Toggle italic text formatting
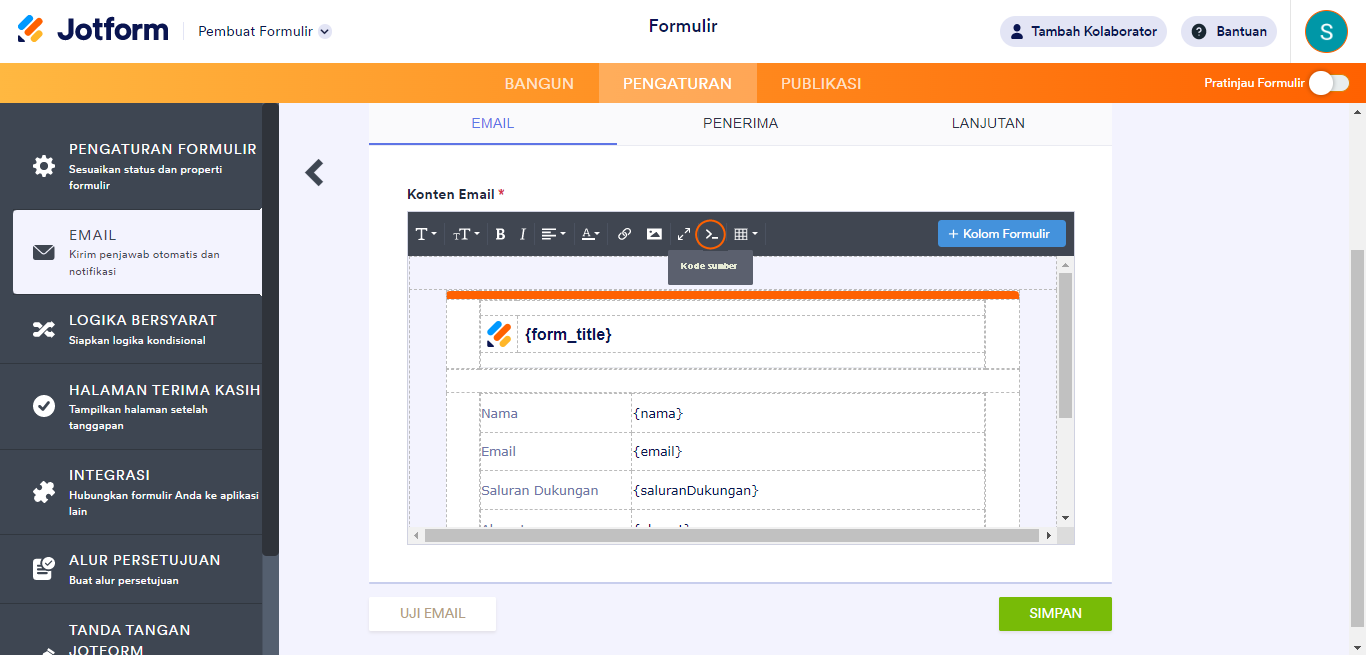This screenshot has width=1366, height=655. (x=522, y=234)
